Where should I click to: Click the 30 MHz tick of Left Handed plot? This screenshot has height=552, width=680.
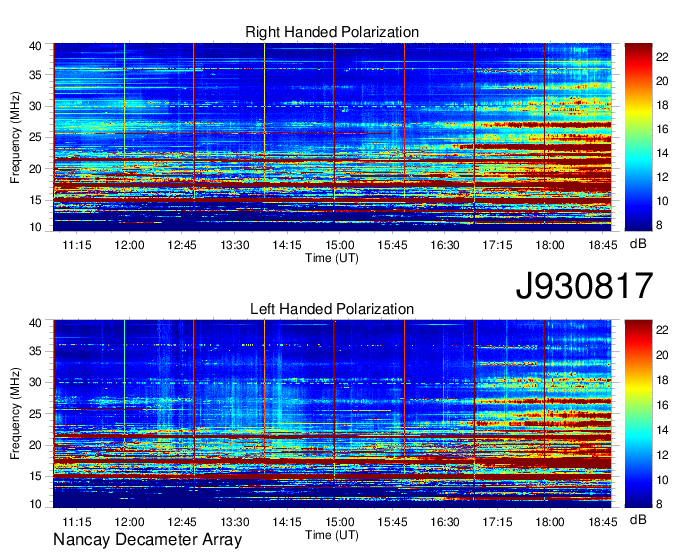pos(35,382)
